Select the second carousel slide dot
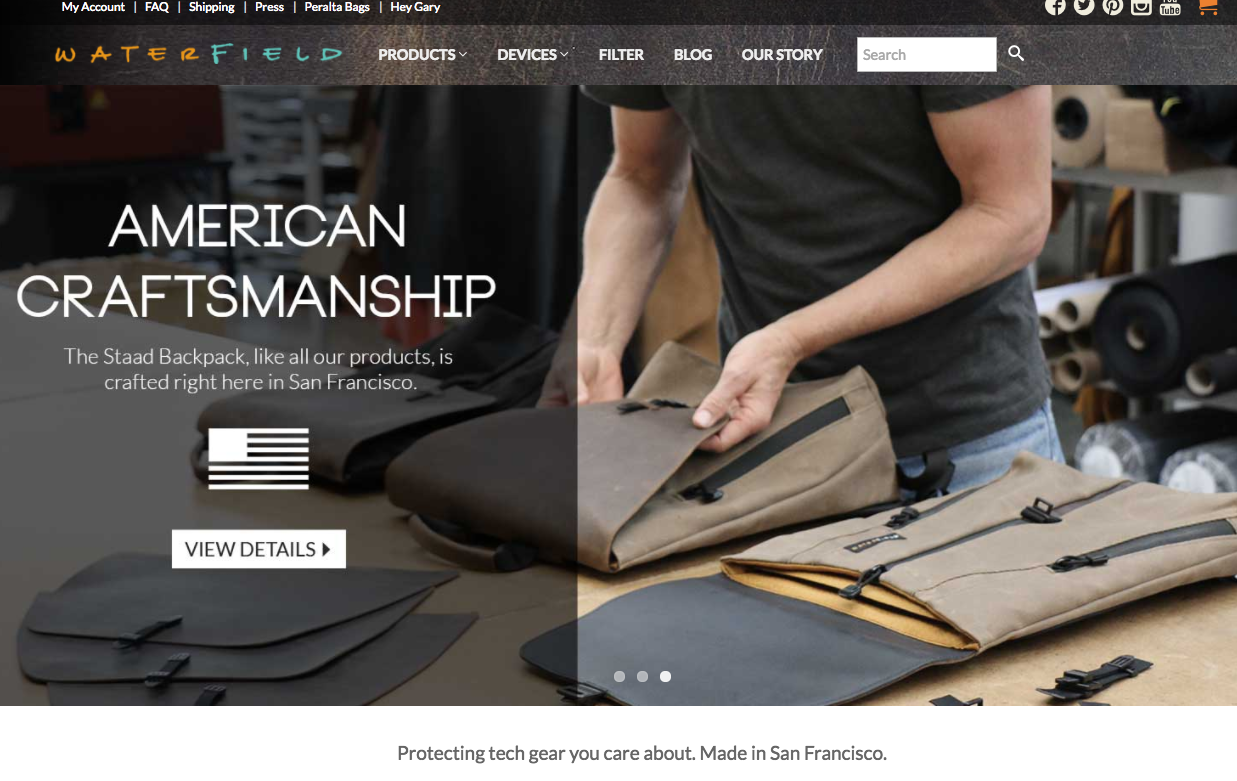 pos(642,677)
